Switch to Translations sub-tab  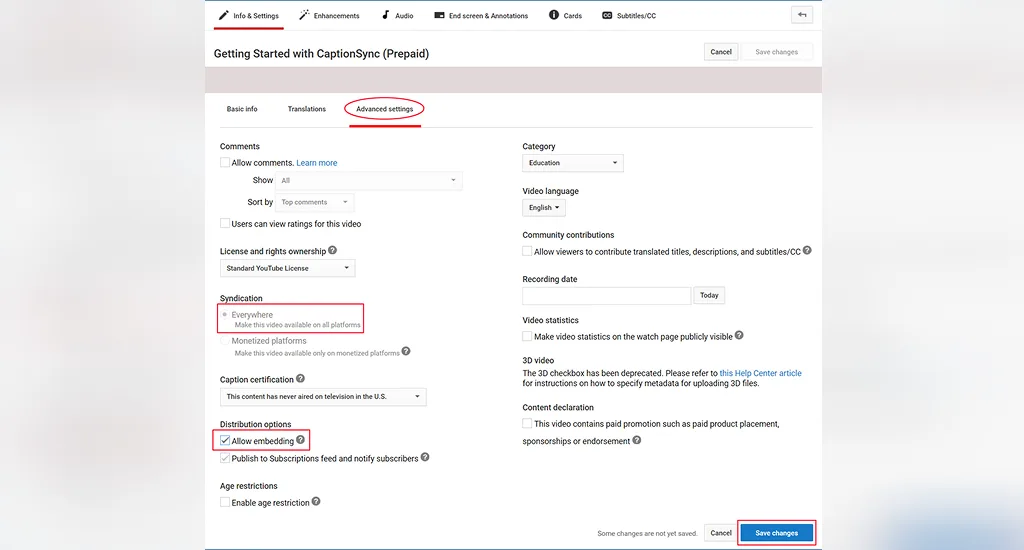307,109
